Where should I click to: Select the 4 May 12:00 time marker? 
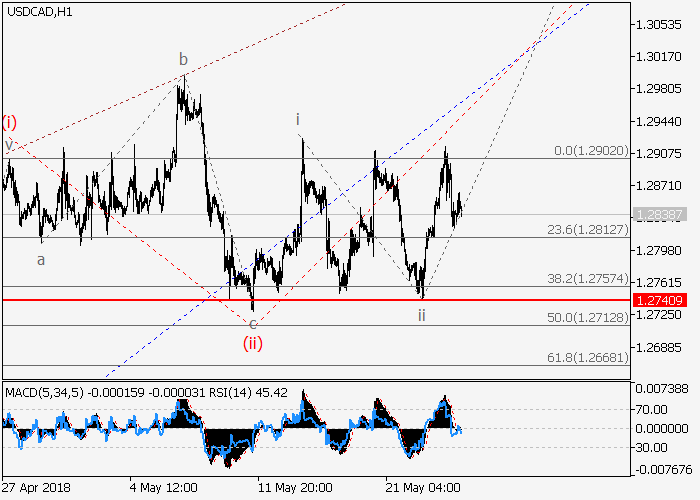pos(163,487)
